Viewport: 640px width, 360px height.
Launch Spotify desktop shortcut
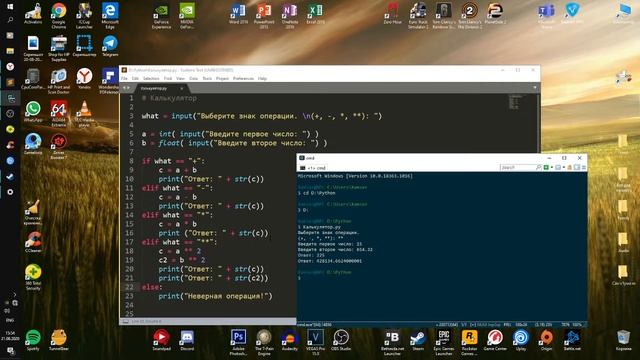[x=33, y=340]
